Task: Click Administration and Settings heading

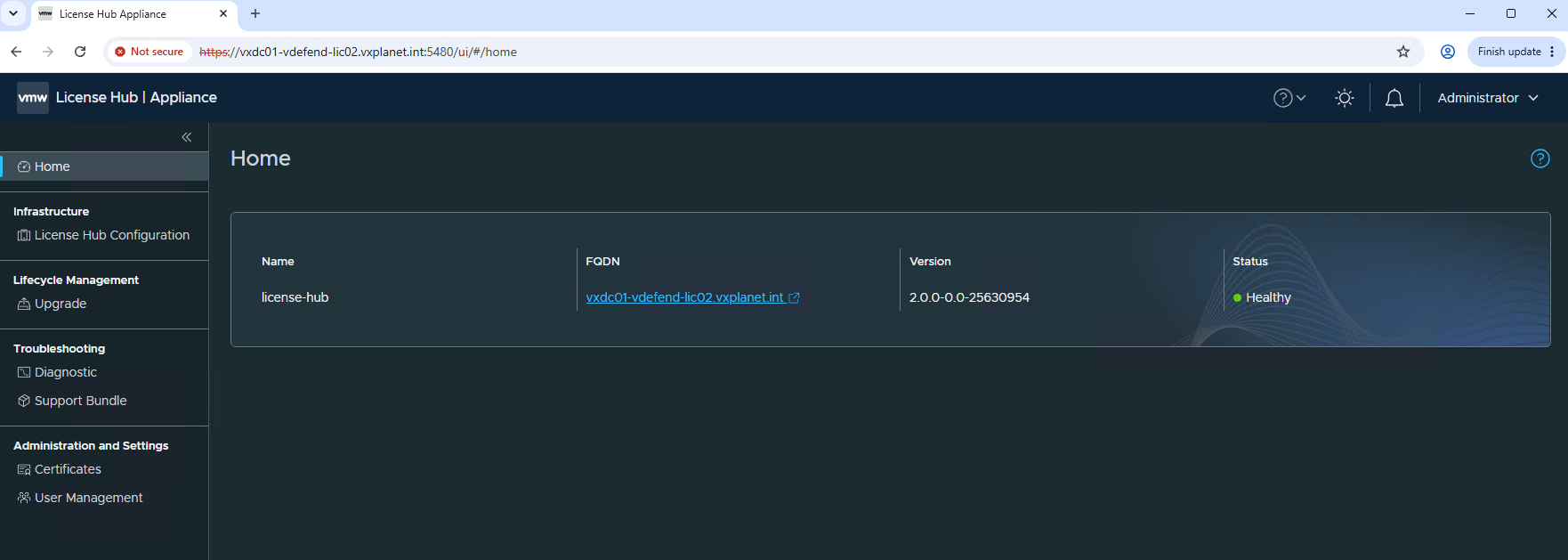Action: 91,445
